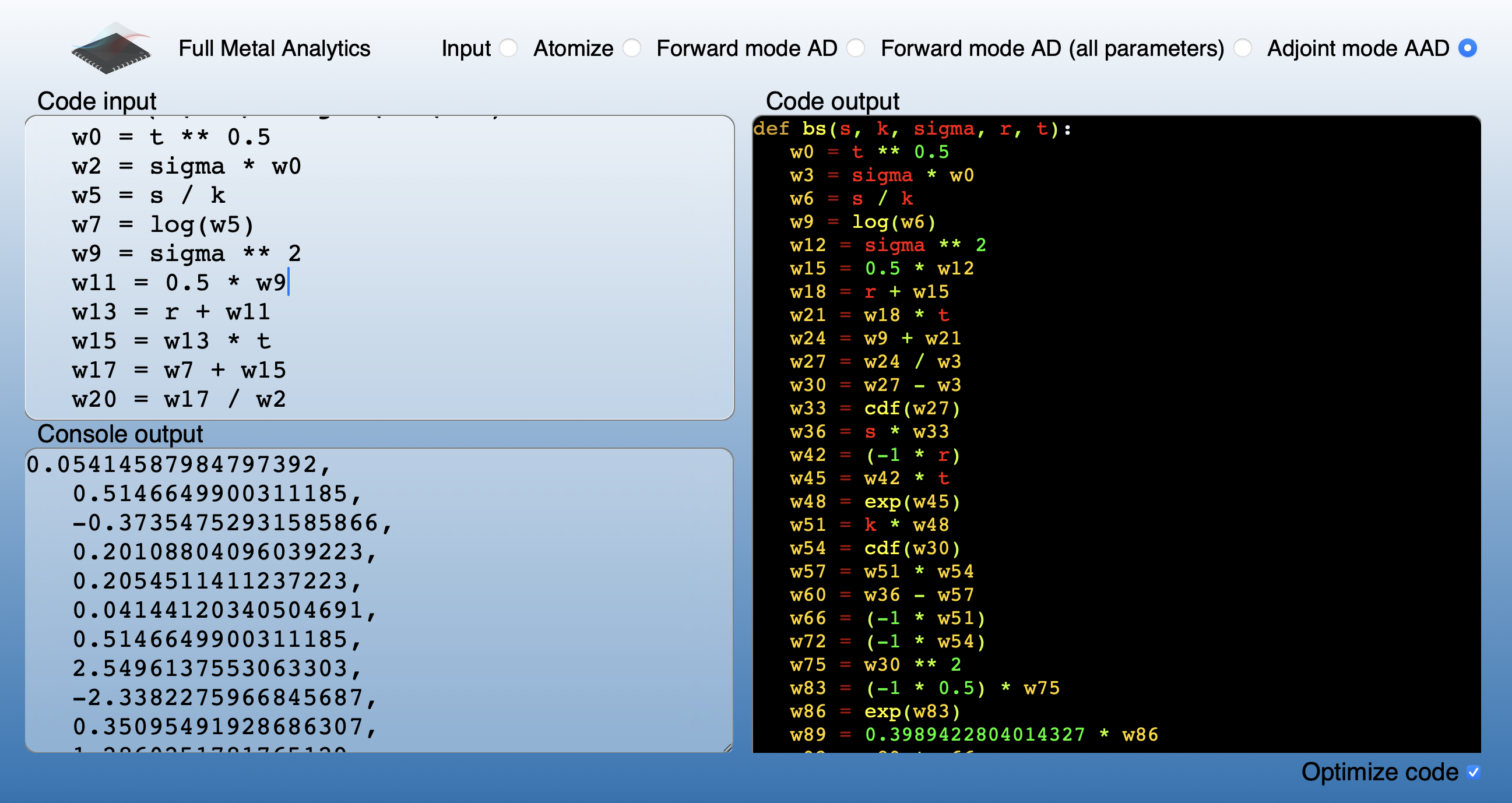Click the w20 line in code input

pos(179,400)
